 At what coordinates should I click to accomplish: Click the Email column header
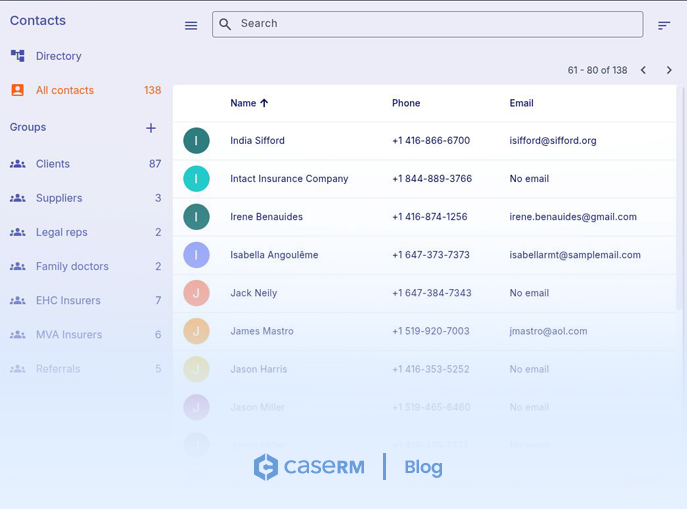pyautogui.click(x=521, y=103)
